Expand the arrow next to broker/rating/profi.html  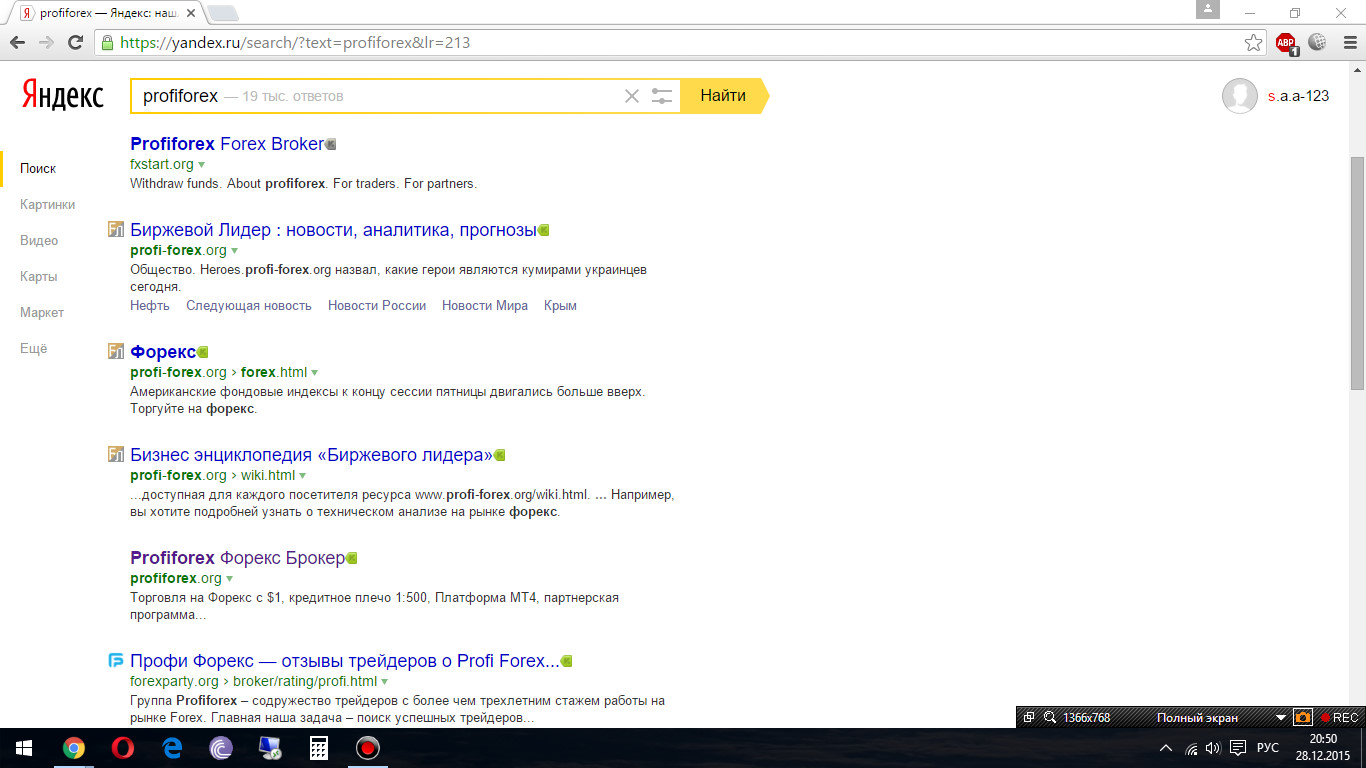pos(384,681)
